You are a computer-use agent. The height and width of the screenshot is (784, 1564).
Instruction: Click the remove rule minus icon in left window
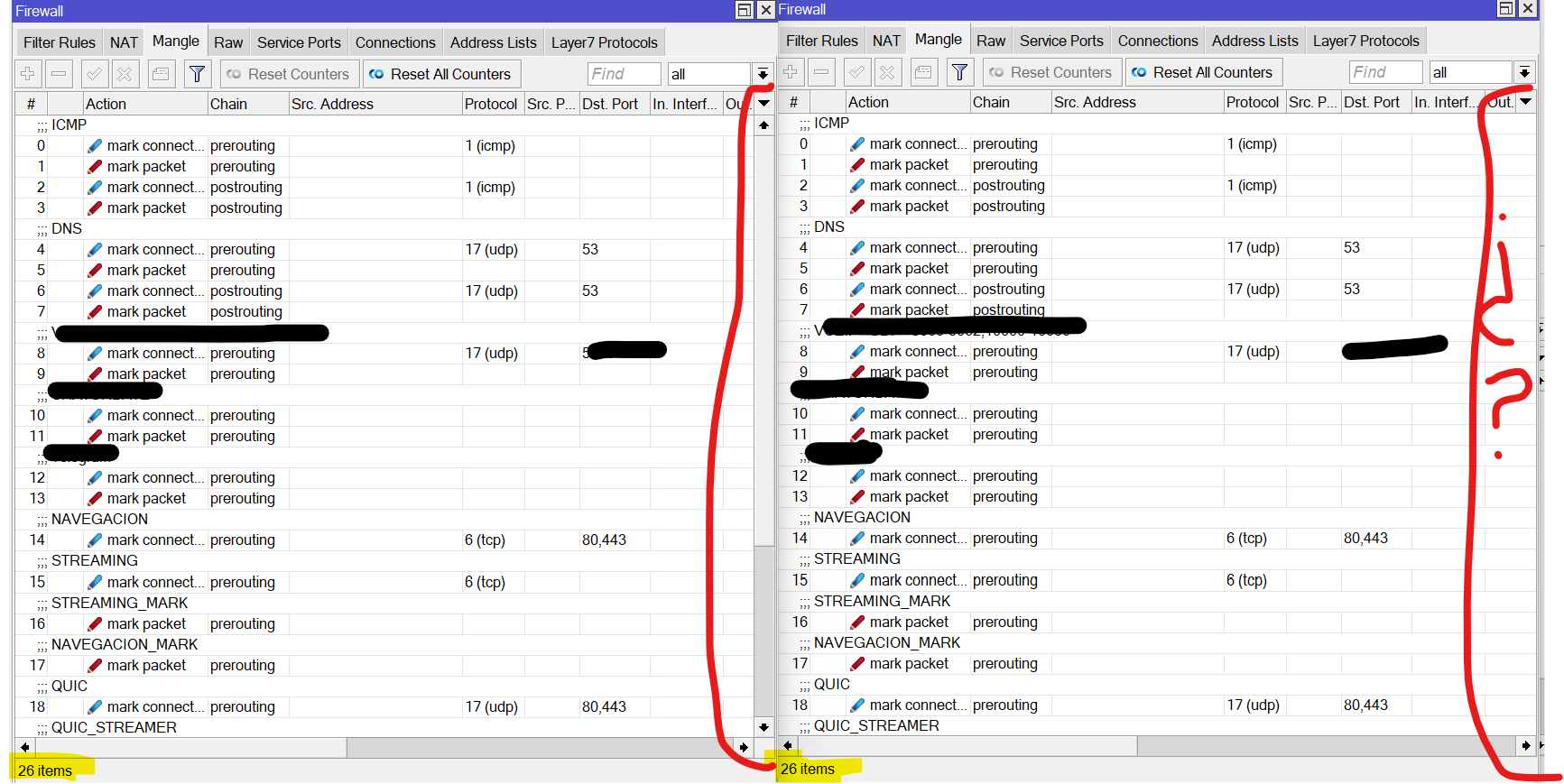pos(59,74)
